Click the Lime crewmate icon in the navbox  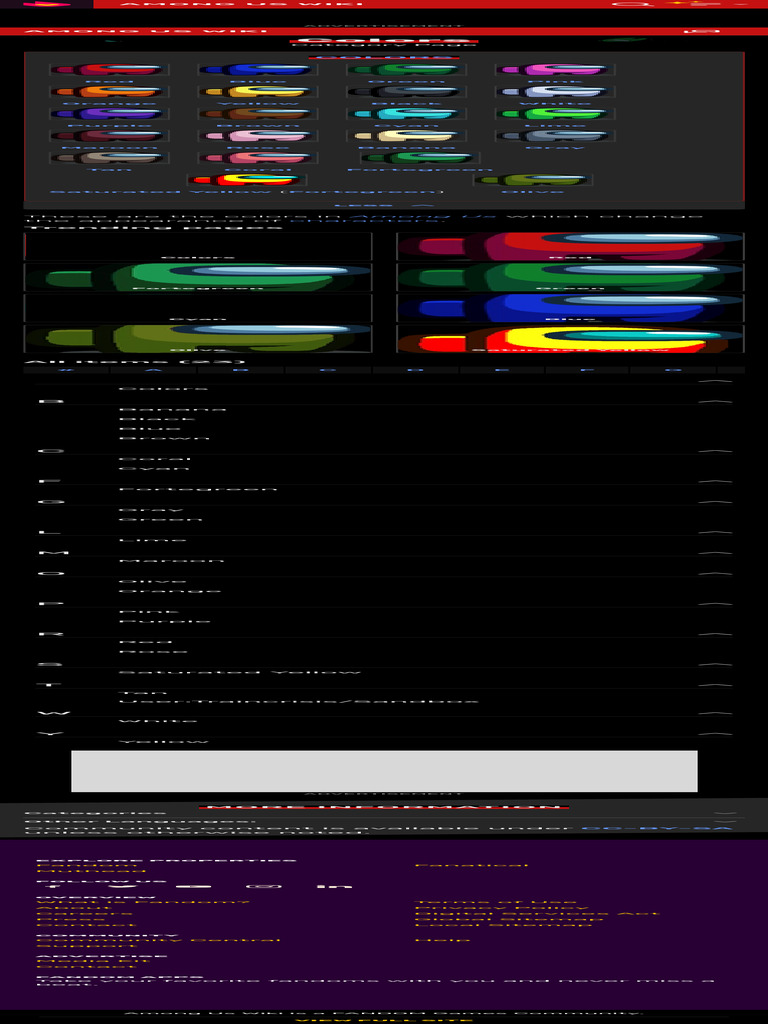pos(554,114)
